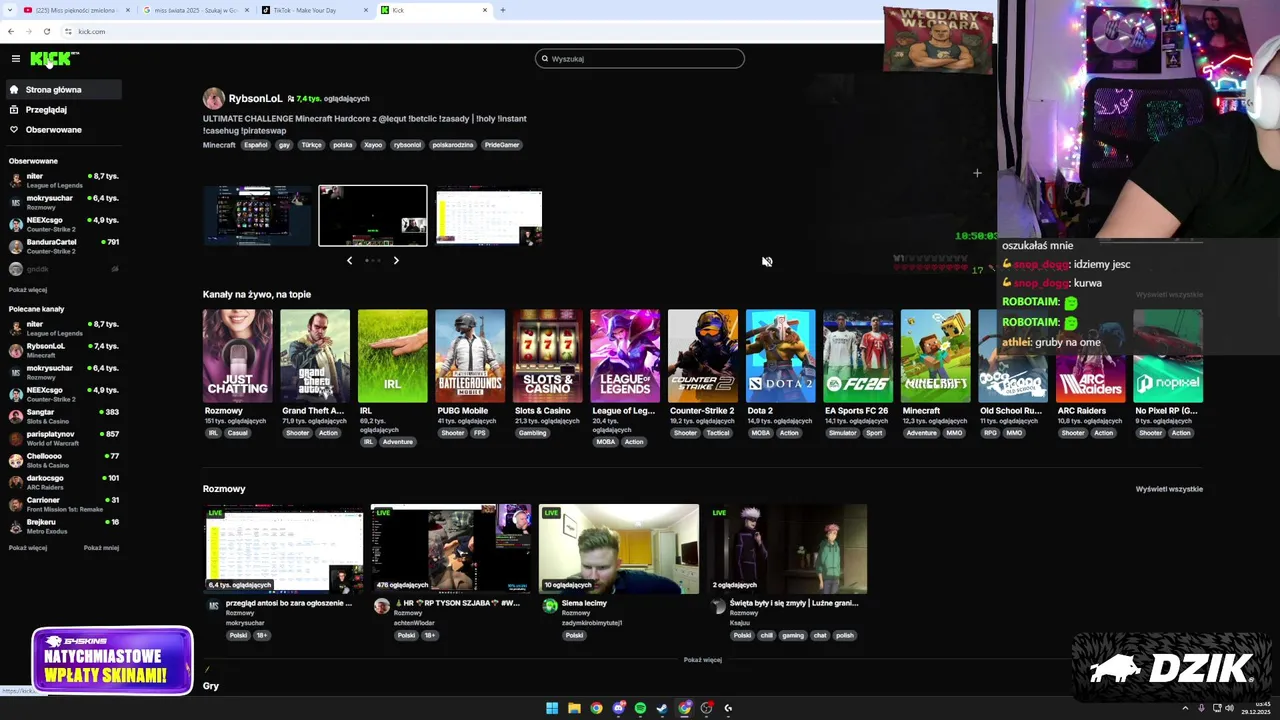Viewport: 1280px width, 720px height.
Task: Open the Siema lecimy stream
Action: click(x=619, y=549)
